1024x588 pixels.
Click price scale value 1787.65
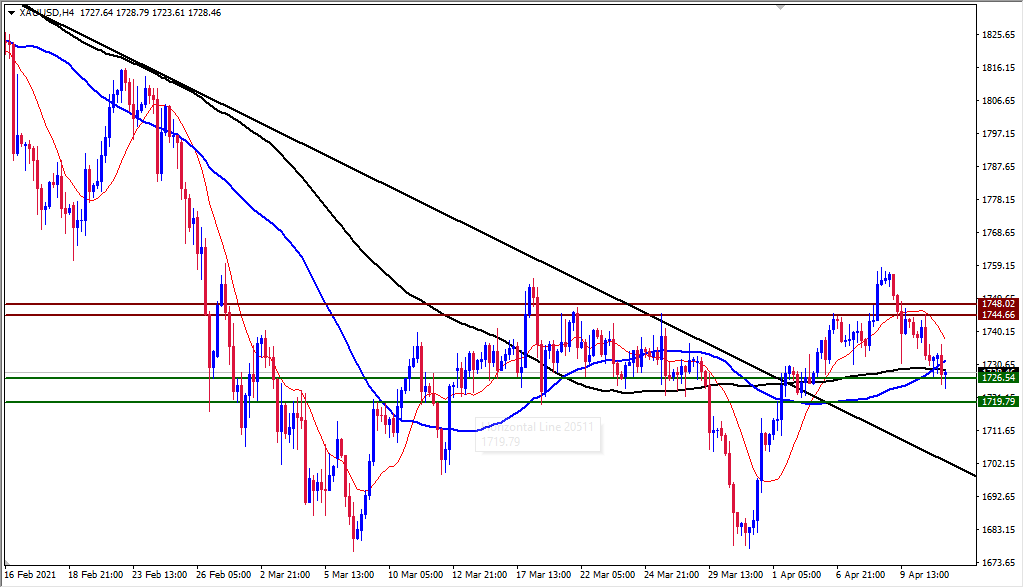pyautogui.click(x=999, y=167)
